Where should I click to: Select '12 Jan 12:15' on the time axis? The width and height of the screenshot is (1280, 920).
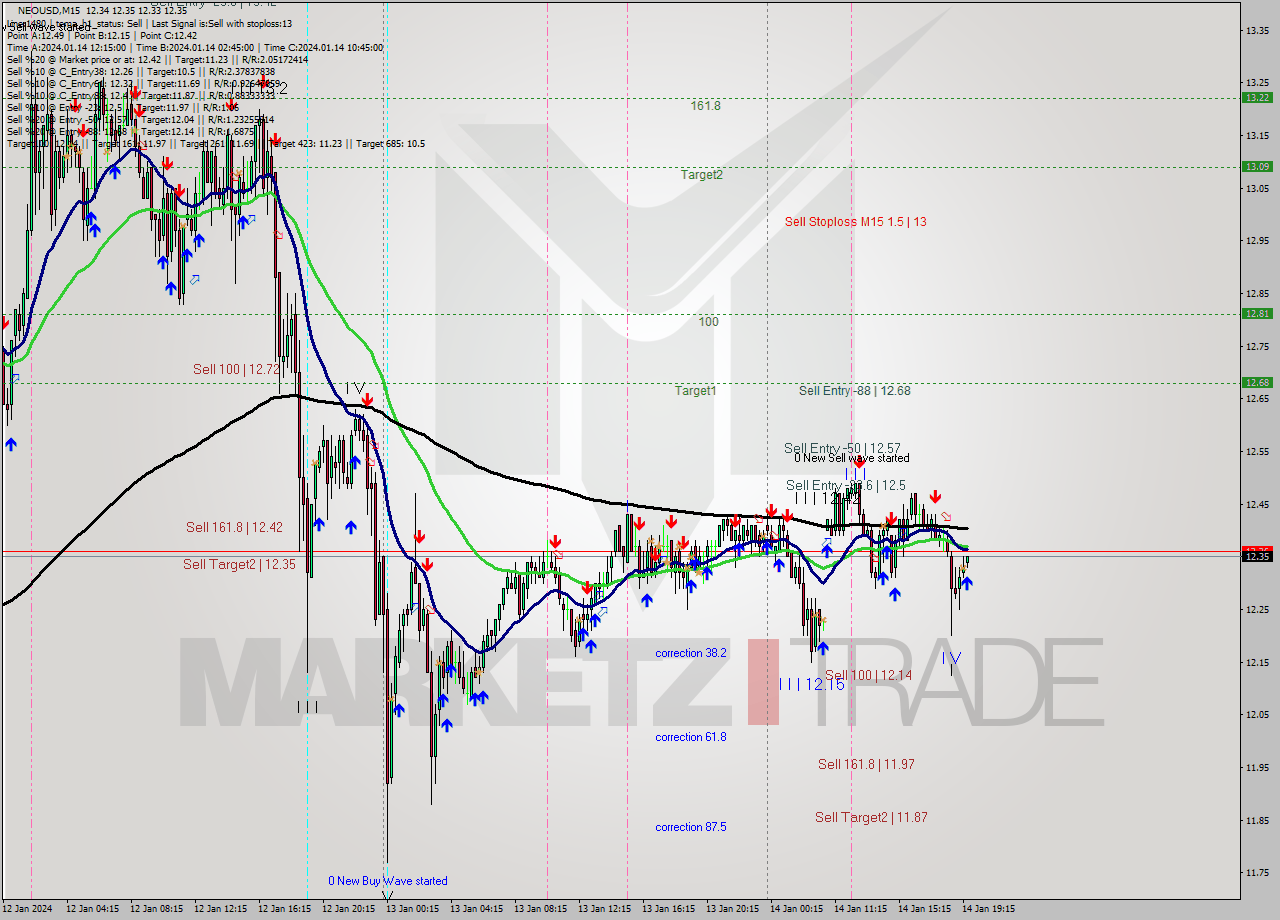[x=220, y=909]
